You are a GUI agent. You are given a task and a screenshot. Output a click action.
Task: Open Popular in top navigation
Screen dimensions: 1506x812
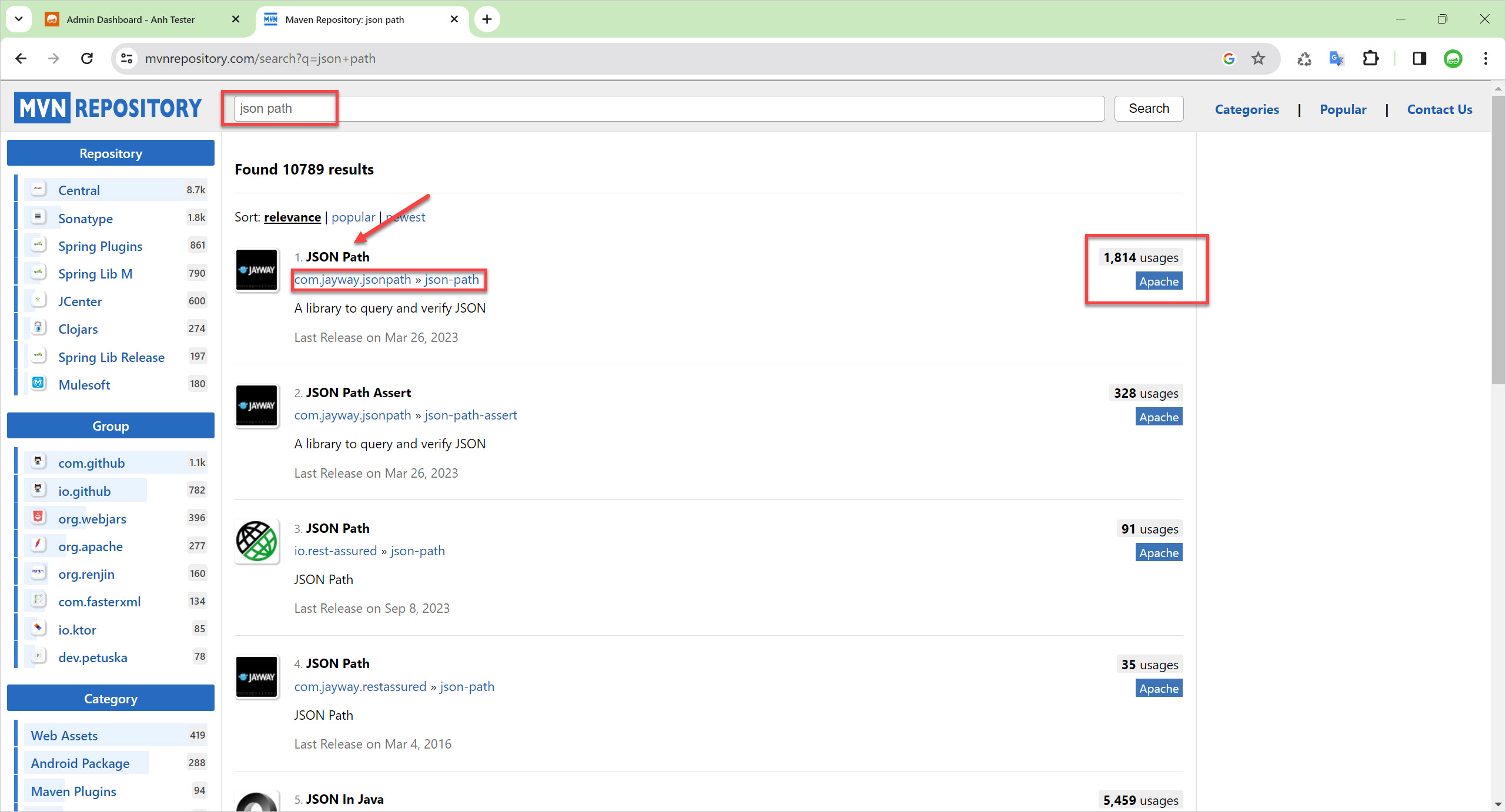pyautogui.click(x=1343, y=109)
